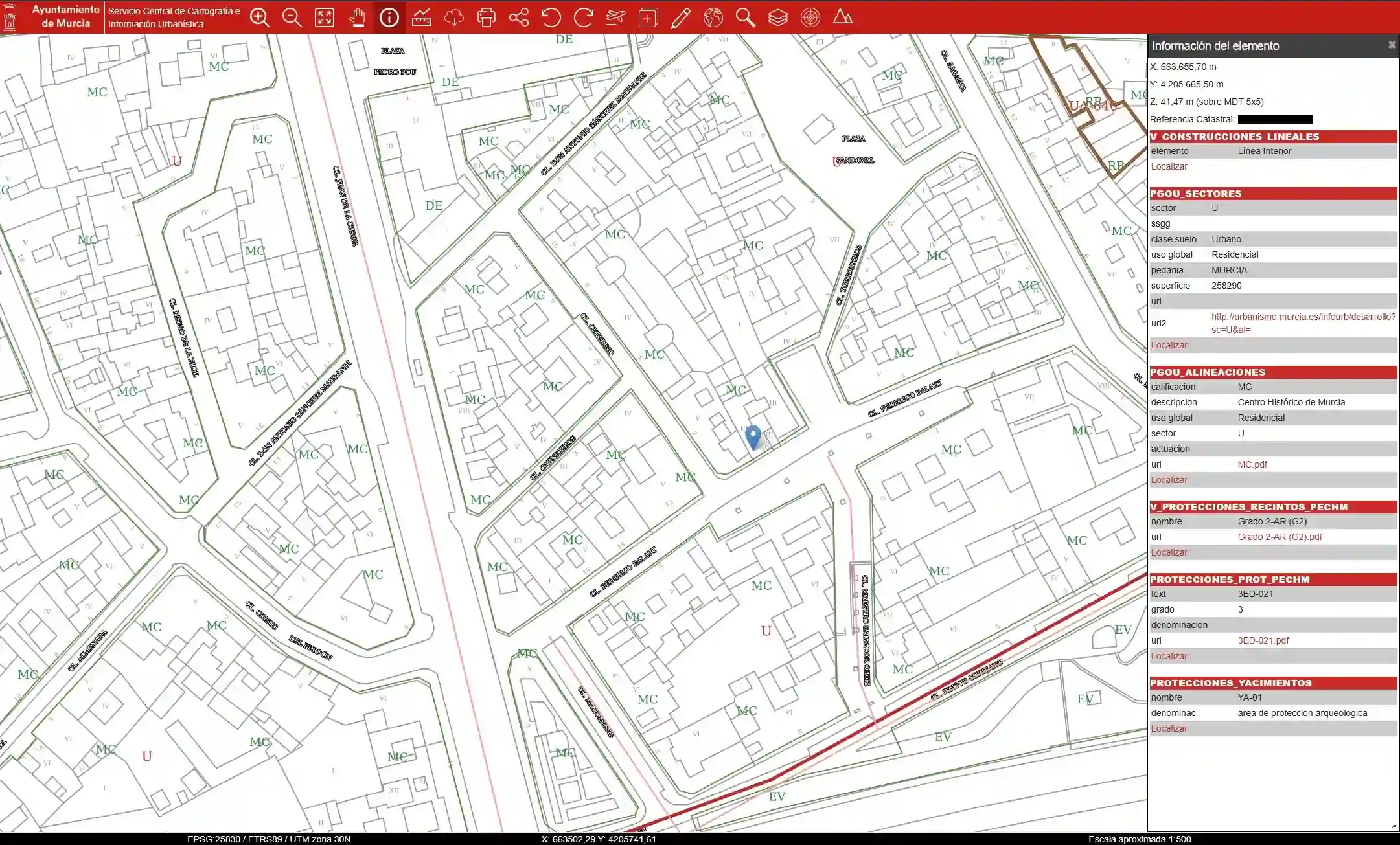Click the airplane flight icon
This screenshot has width=1400, height=845.
[615, 17]
